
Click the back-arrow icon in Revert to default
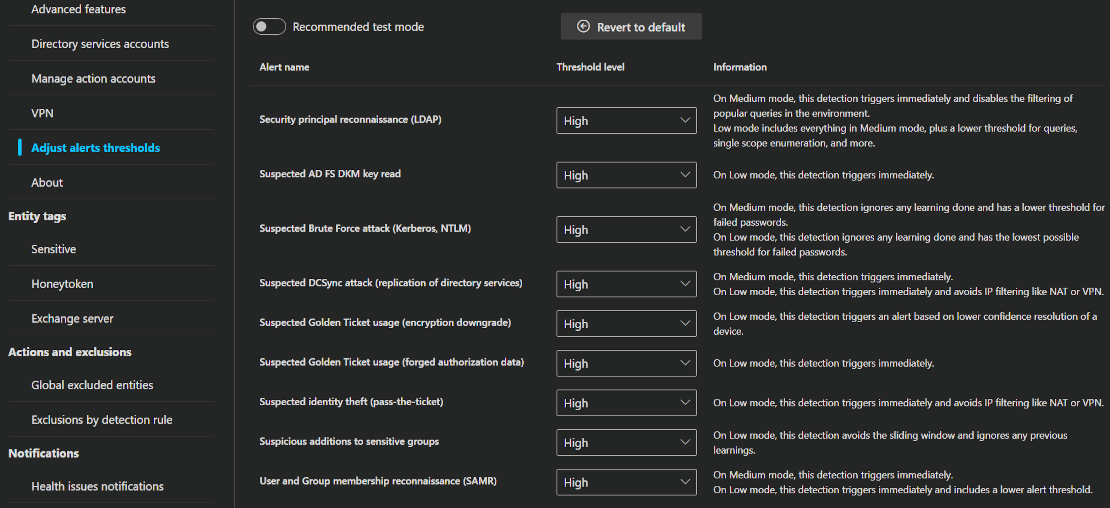point(584,27)
